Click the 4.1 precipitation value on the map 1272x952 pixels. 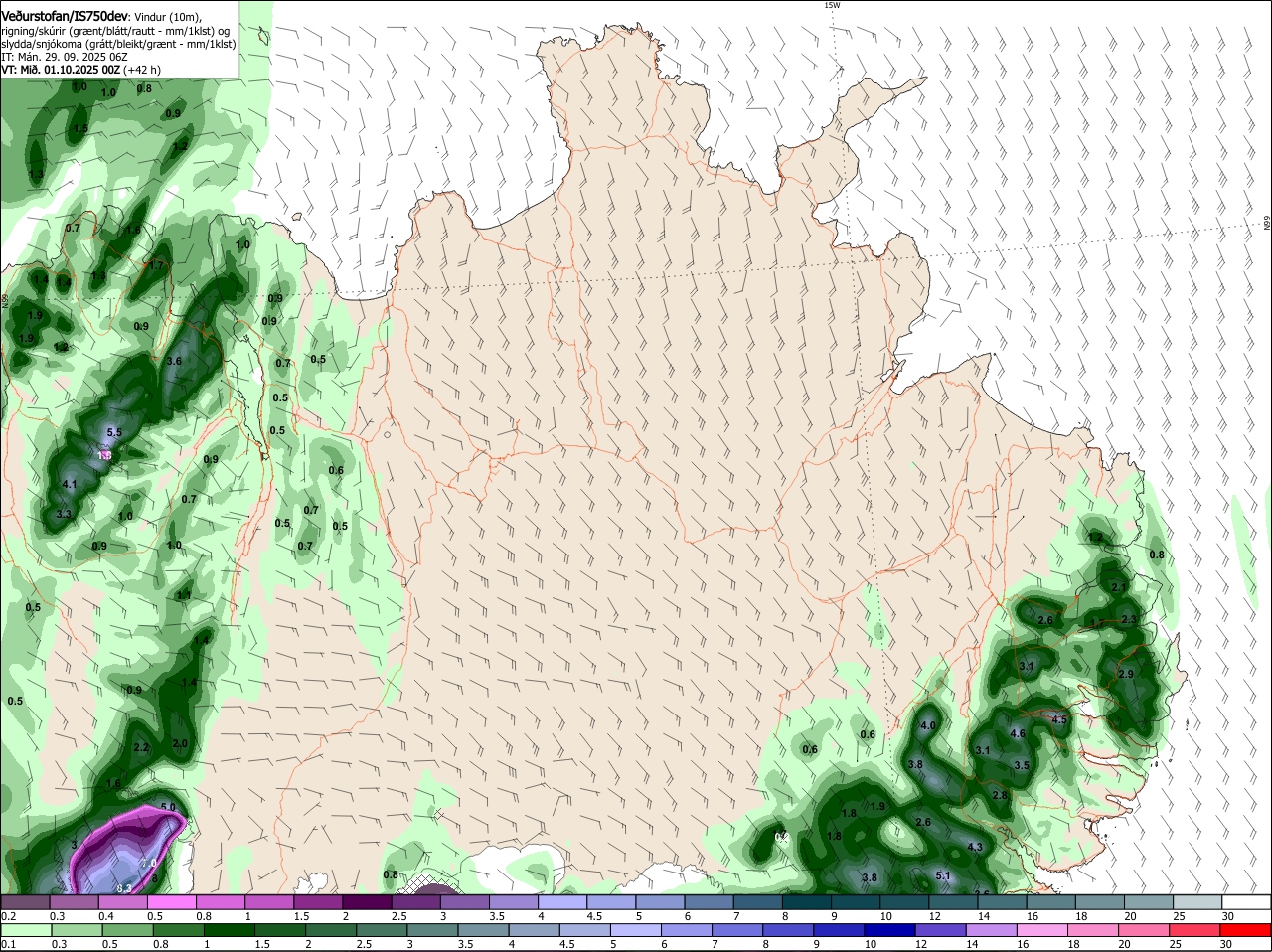(70, 484)
